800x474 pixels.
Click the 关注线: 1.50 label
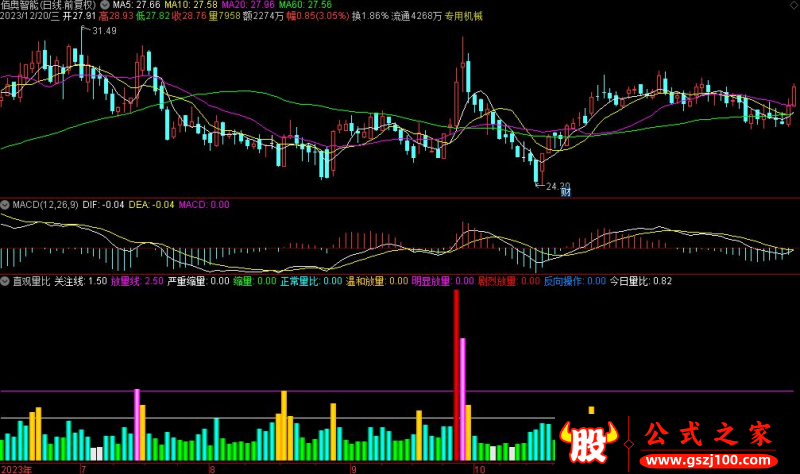(x=81, y=281)
